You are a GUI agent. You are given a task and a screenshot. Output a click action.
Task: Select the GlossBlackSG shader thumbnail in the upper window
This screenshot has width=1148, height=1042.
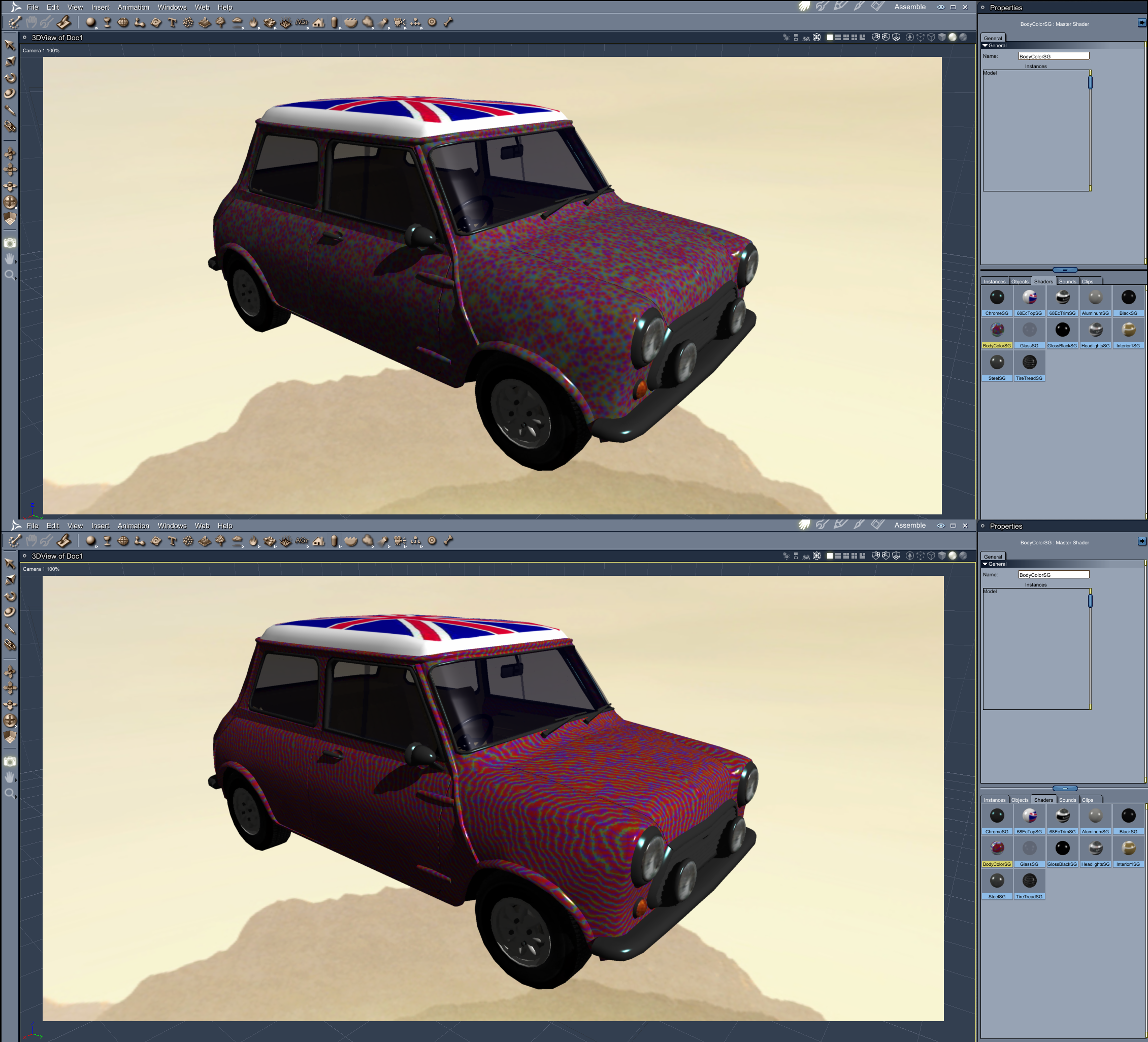1062,330
